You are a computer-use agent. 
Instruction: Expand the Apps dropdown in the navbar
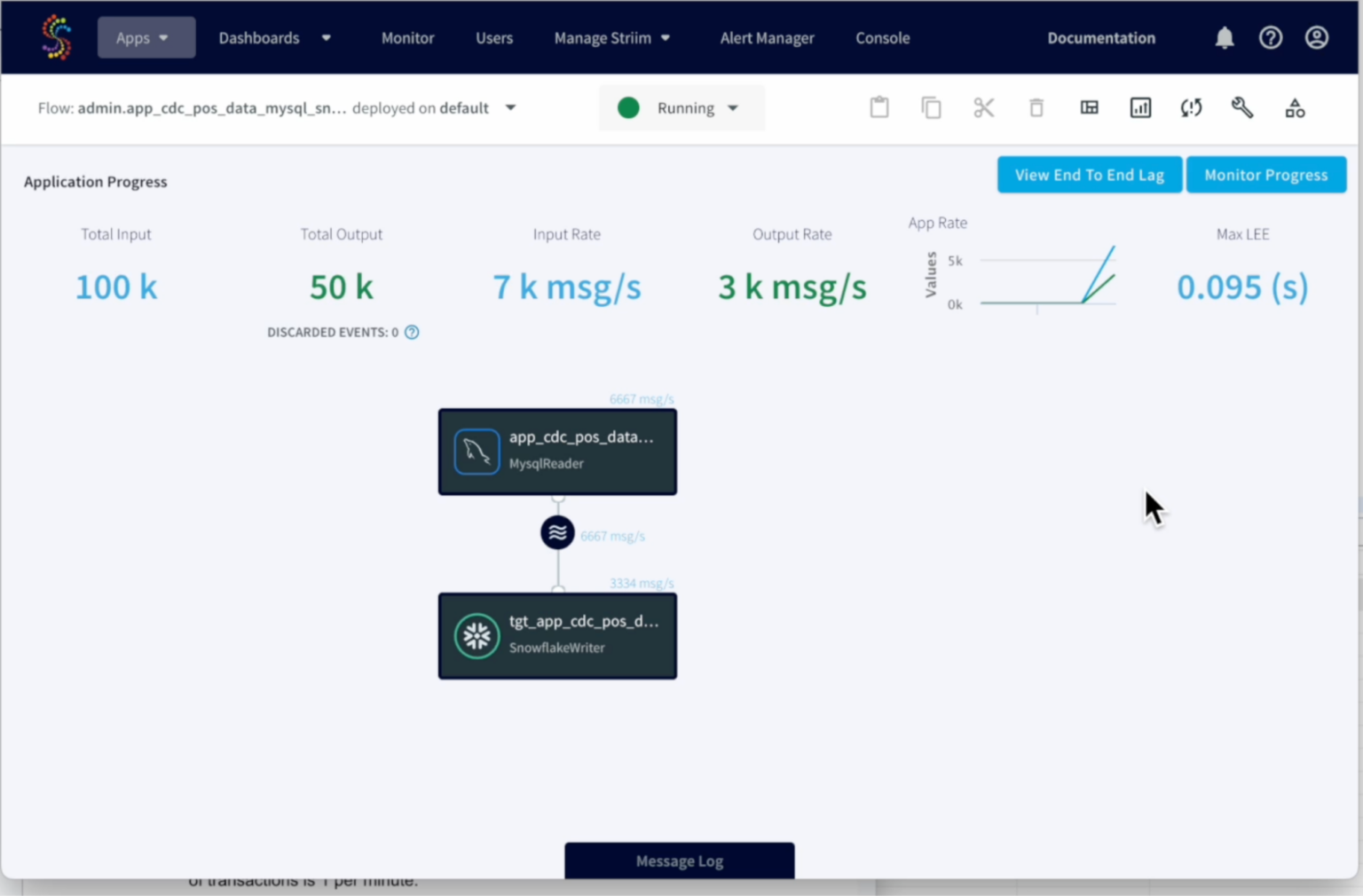click(x=146, y=37)
